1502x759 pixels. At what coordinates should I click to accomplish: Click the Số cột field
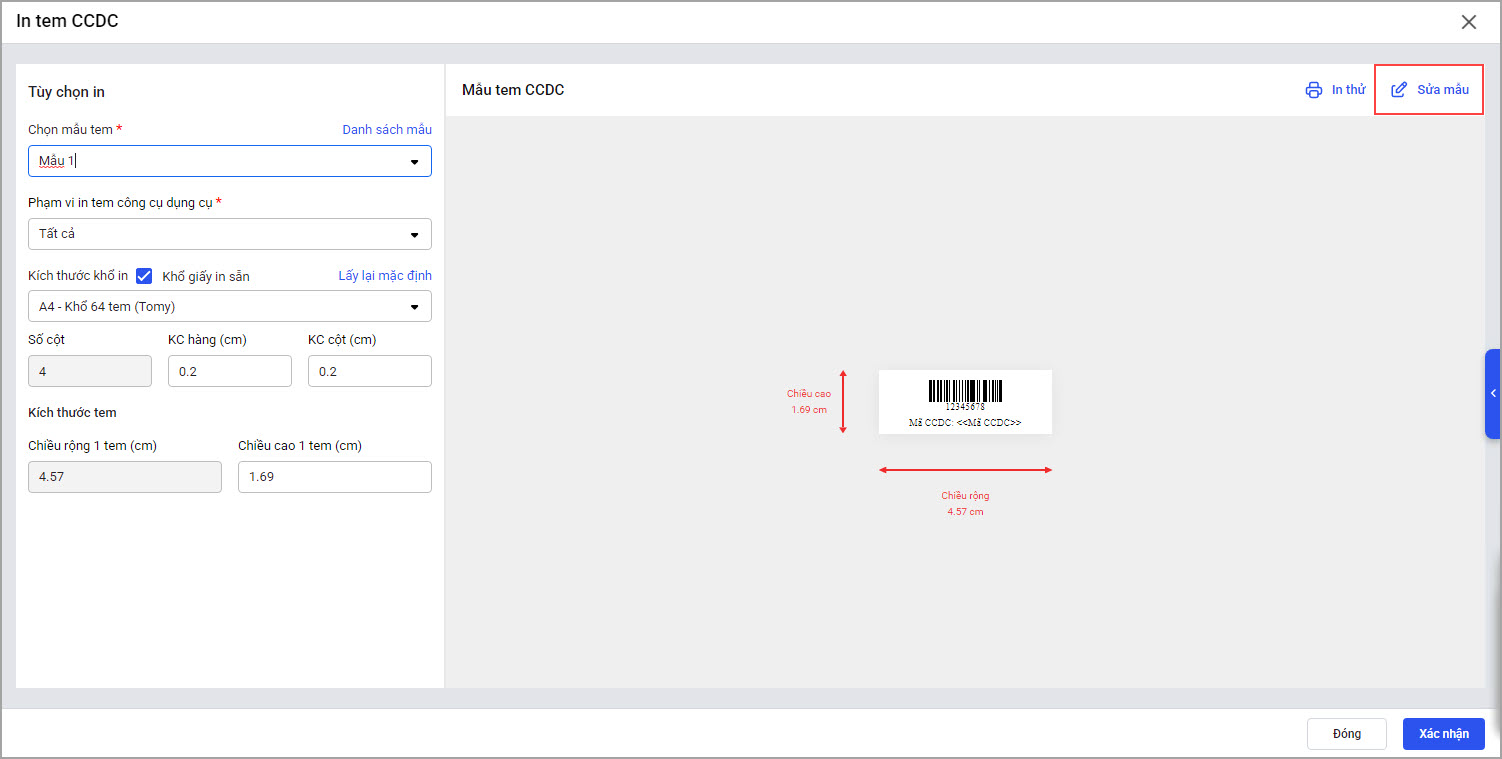90,371
